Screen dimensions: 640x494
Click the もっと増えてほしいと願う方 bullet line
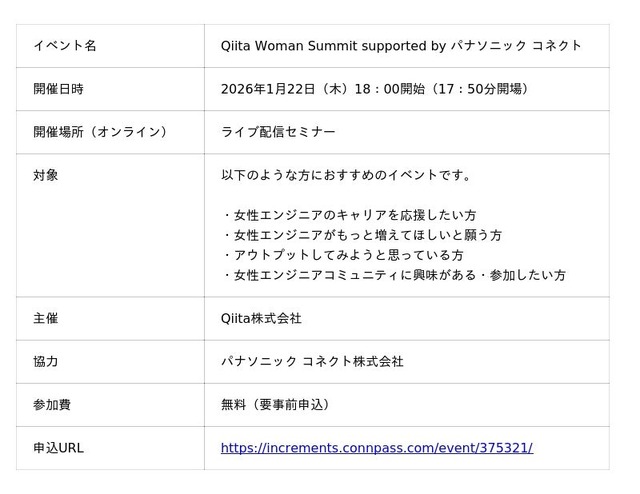click(x=361, y=235)
